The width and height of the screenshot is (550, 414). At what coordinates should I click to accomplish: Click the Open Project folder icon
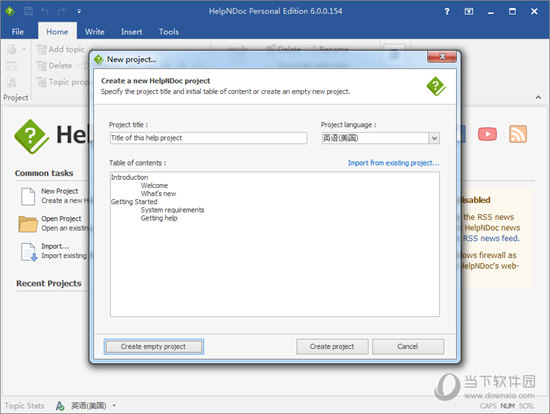click(28, 224)
